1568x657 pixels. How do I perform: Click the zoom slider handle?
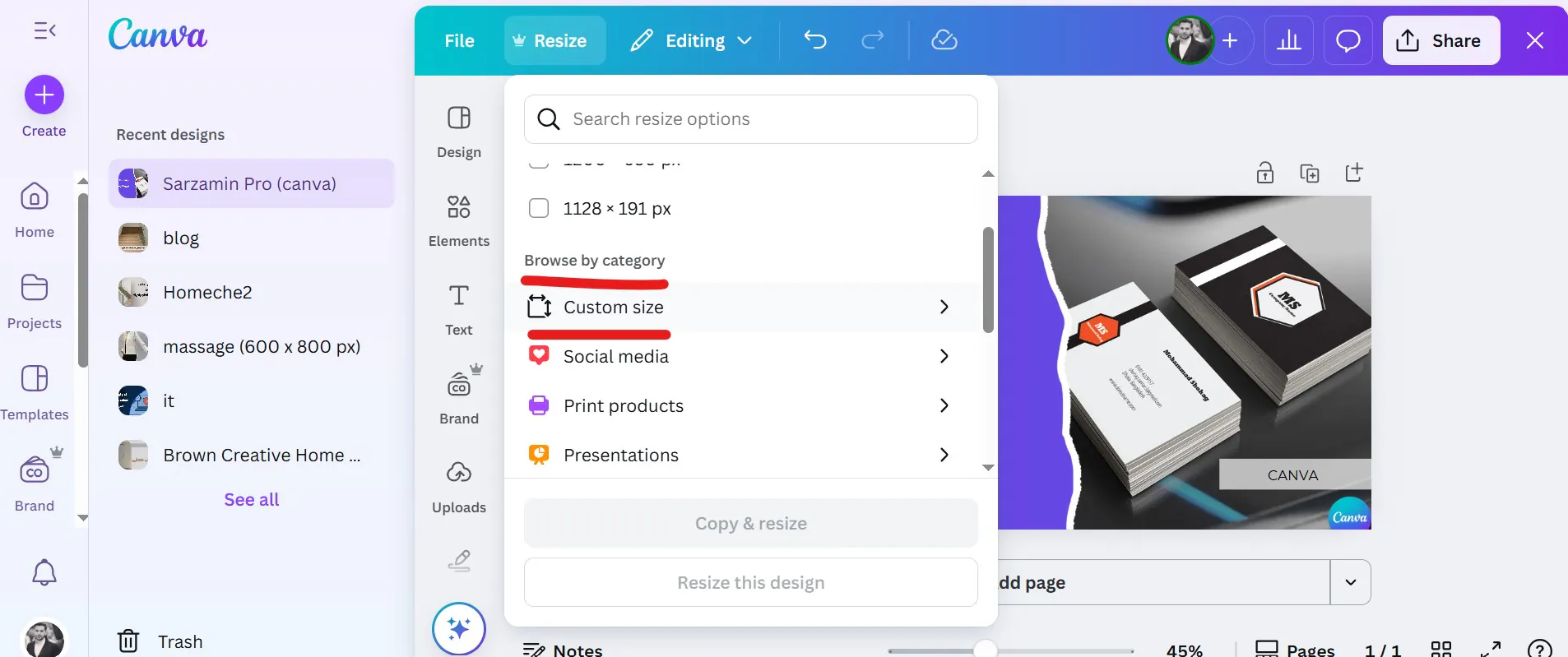[985, 650]
